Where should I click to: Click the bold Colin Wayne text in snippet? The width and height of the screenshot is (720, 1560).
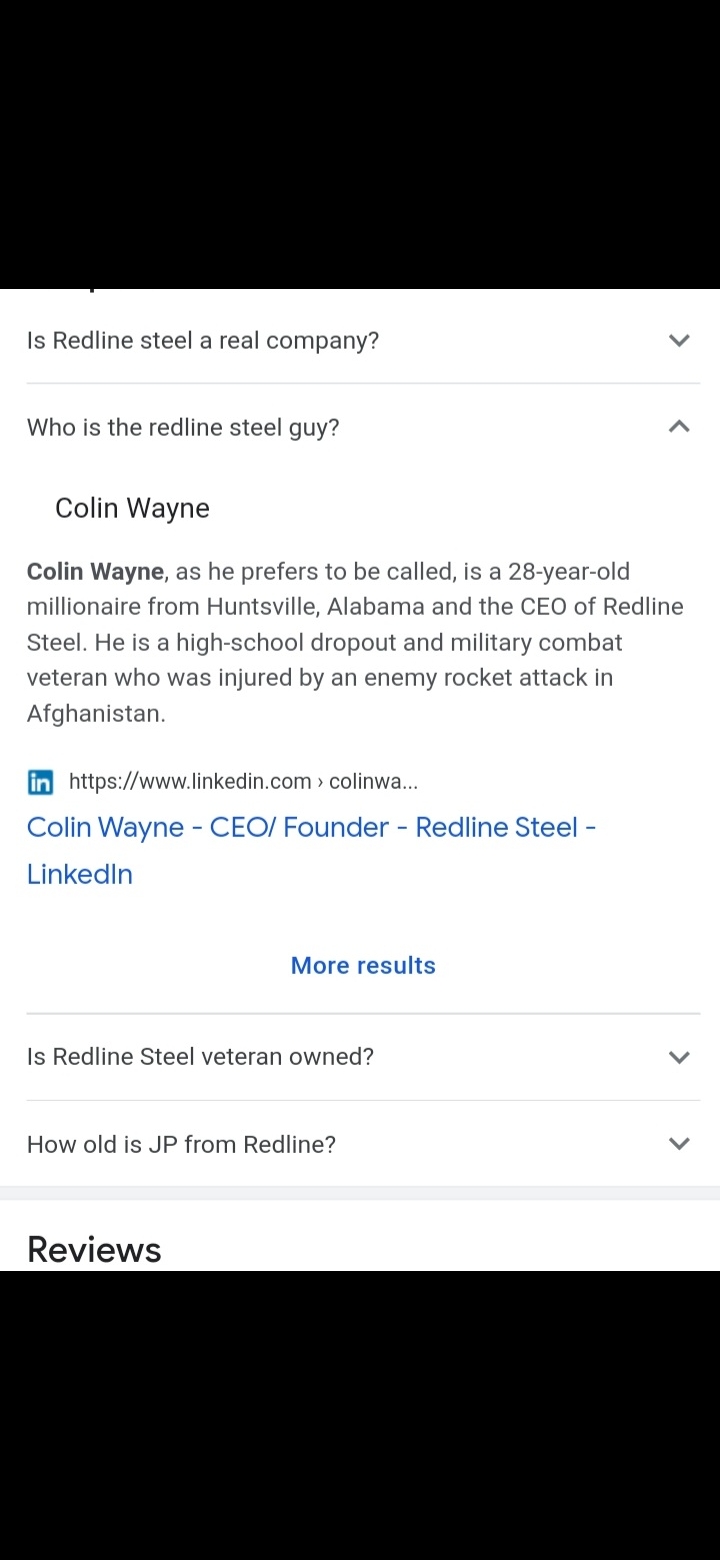(95, 571)
